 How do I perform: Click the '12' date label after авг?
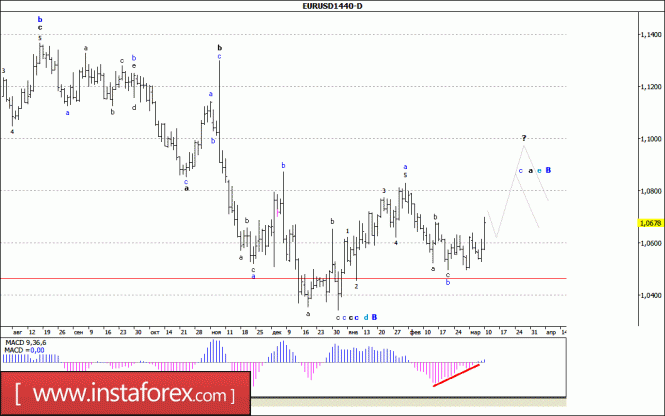coord(32,332)
